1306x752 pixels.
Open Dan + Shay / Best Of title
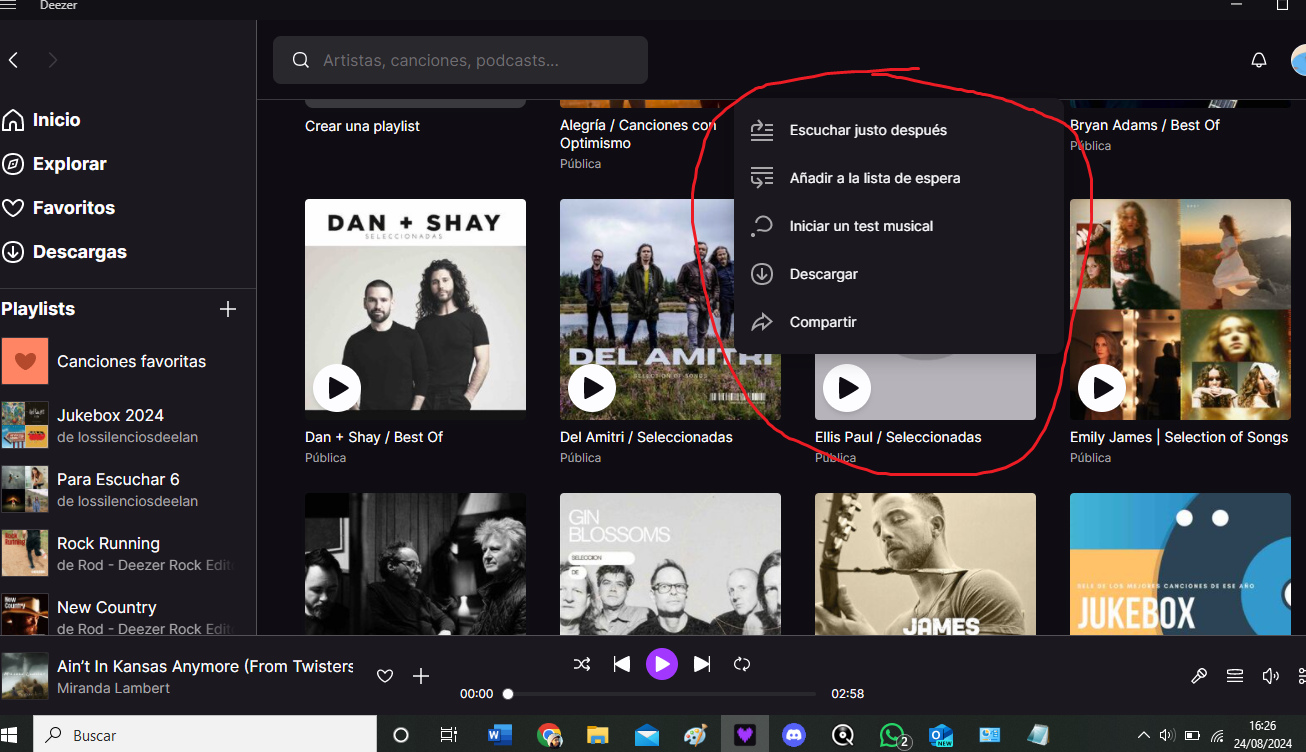tap(374, 437)
